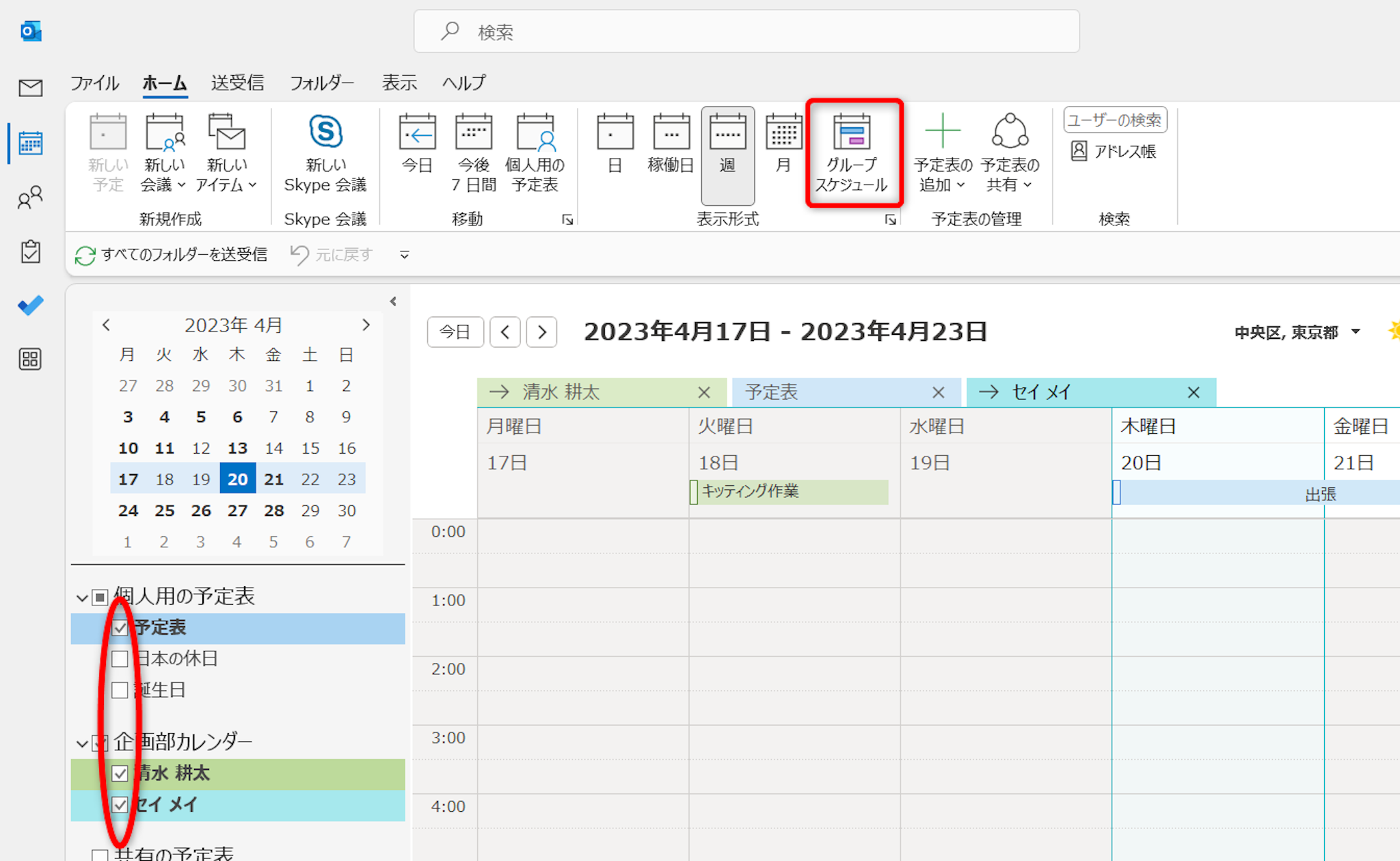Go to the next week with the forward arrow
This screenshot has width=1400, height=861.
(542, 332)
